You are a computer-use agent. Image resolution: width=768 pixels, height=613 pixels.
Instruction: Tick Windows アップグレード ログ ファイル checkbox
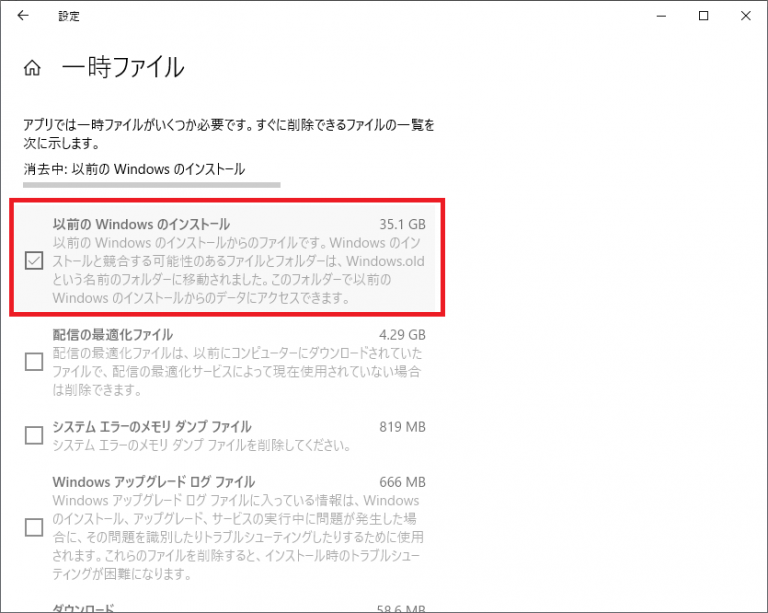[x=34, y=527]
